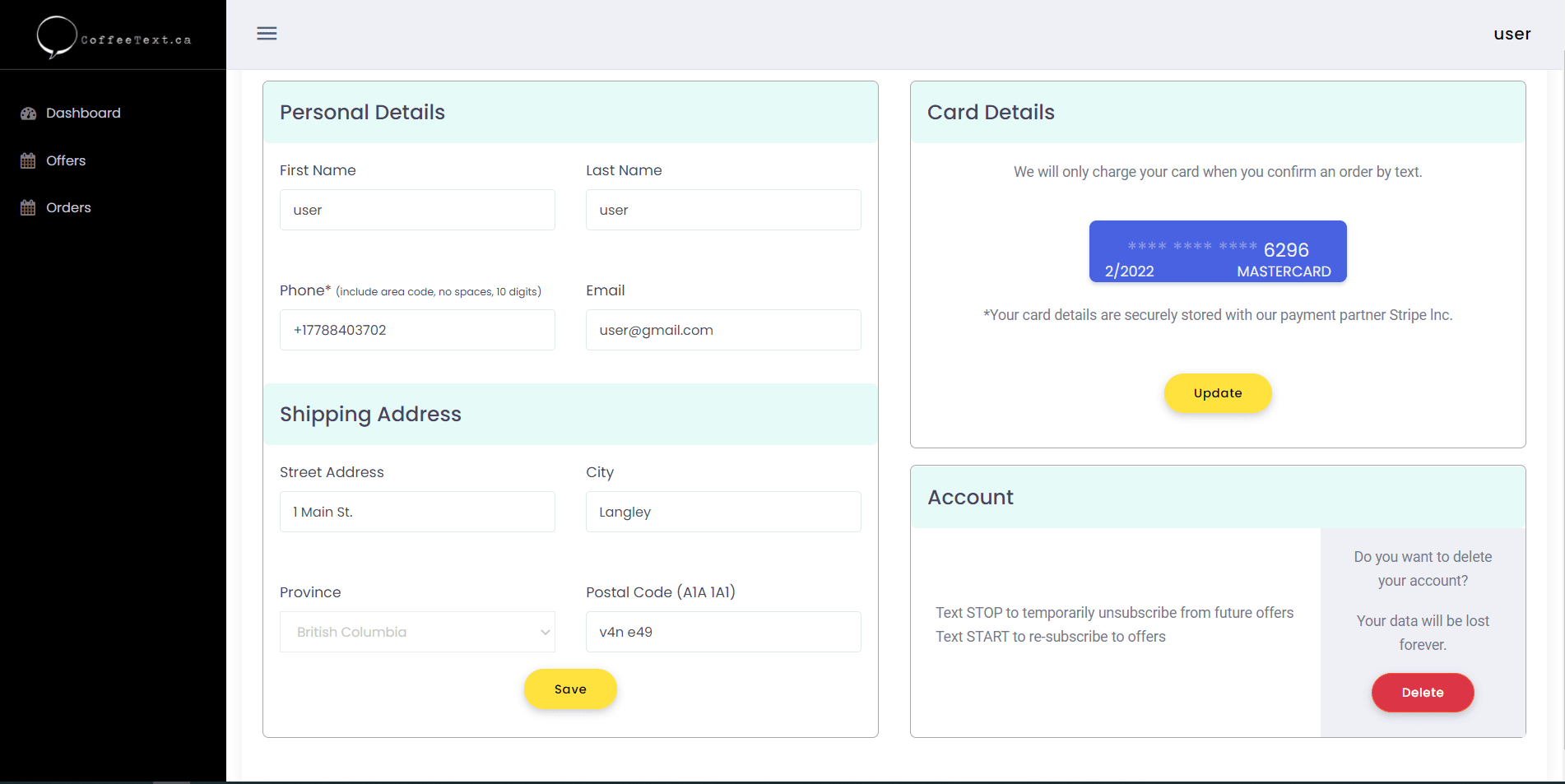The height and width of the screenshot is (784, 1565).
Task: Click the Province dropdown chevron arrow
Action: coord(545,632)
